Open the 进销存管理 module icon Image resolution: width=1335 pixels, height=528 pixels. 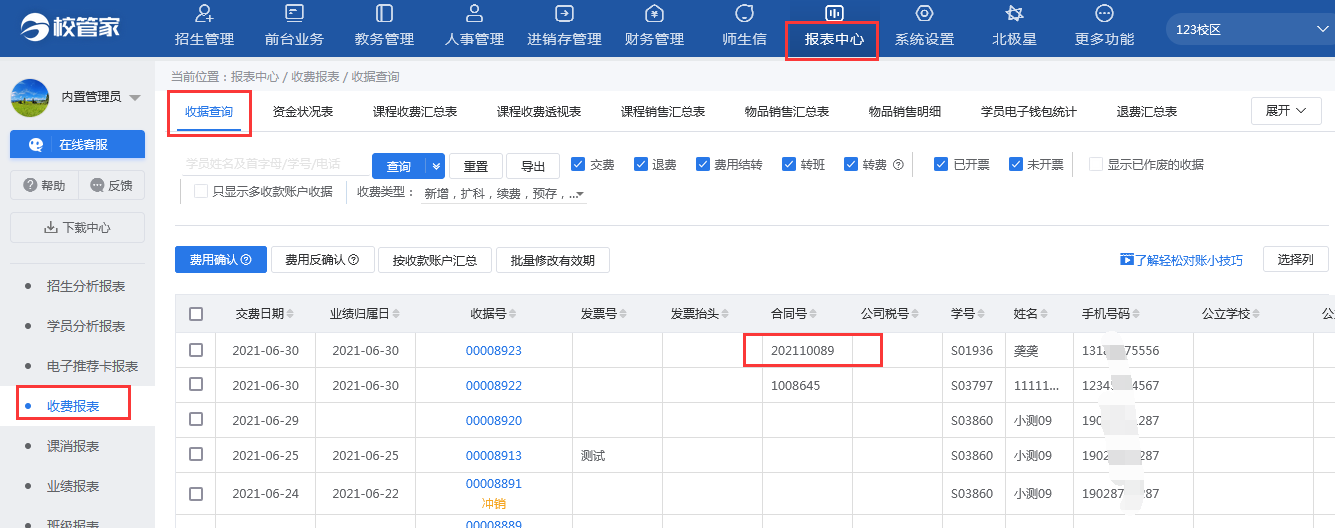pos(564,14)
